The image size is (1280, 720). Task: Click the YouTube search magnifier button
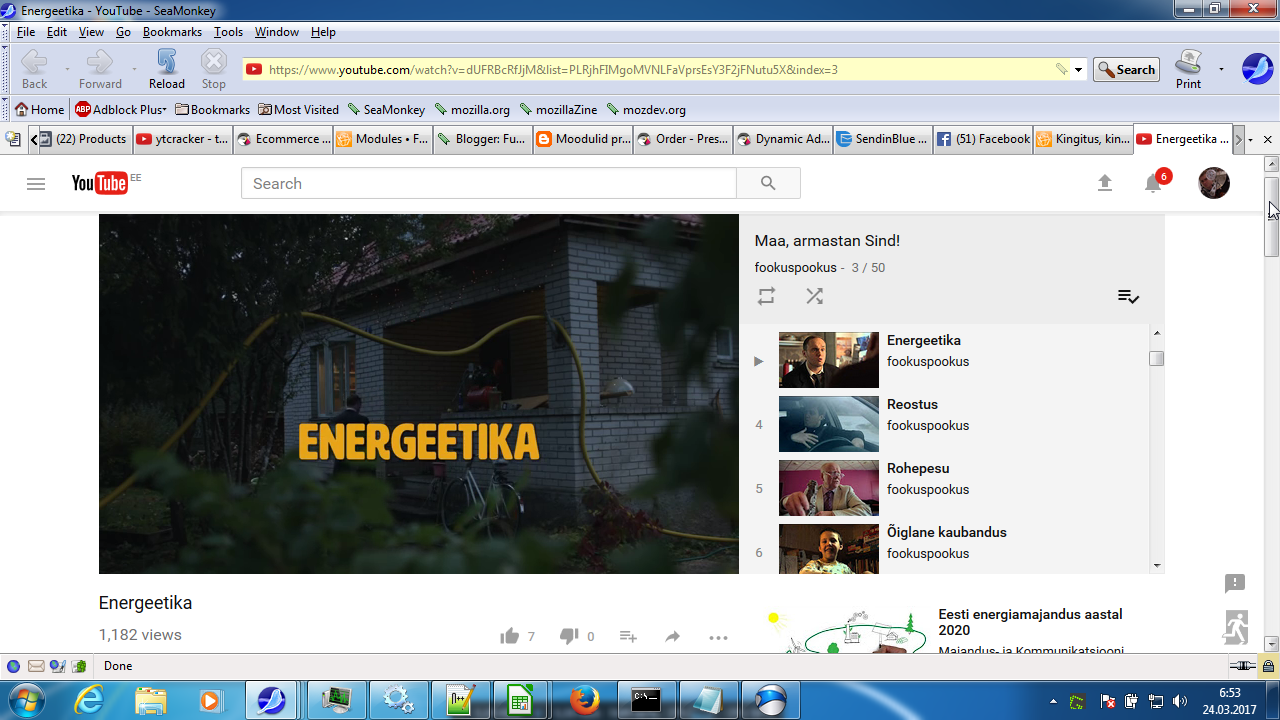768,183
